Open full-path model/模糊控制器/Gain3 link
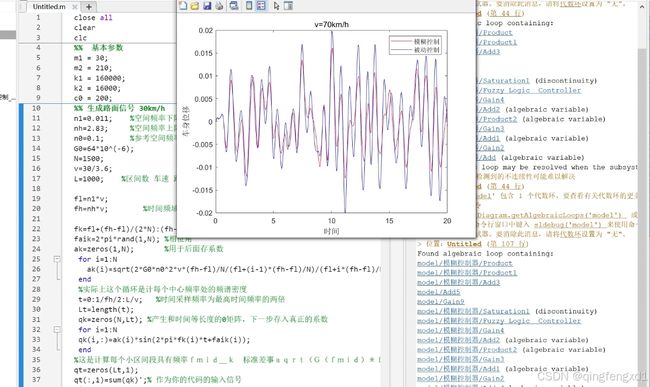This screenshot has height=387, width=650. [x=461, y=359]
